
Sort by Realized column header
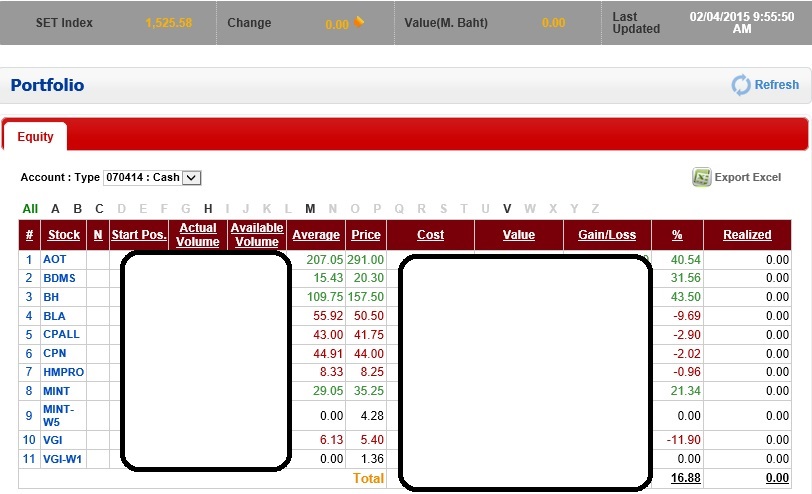(747, 235)
